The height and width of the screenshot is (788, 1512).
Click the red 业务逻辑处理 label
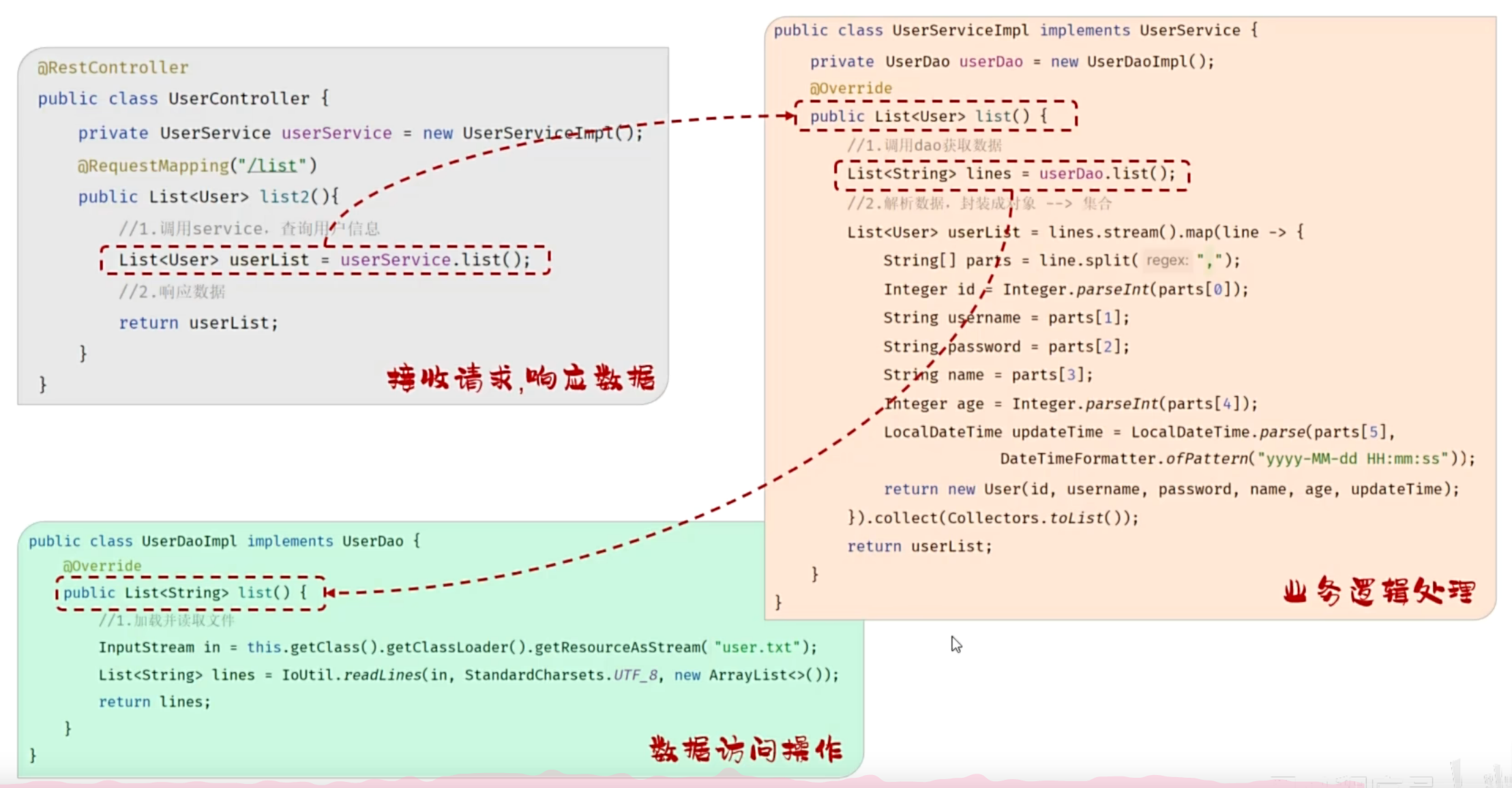click(x=1378, y=592)
